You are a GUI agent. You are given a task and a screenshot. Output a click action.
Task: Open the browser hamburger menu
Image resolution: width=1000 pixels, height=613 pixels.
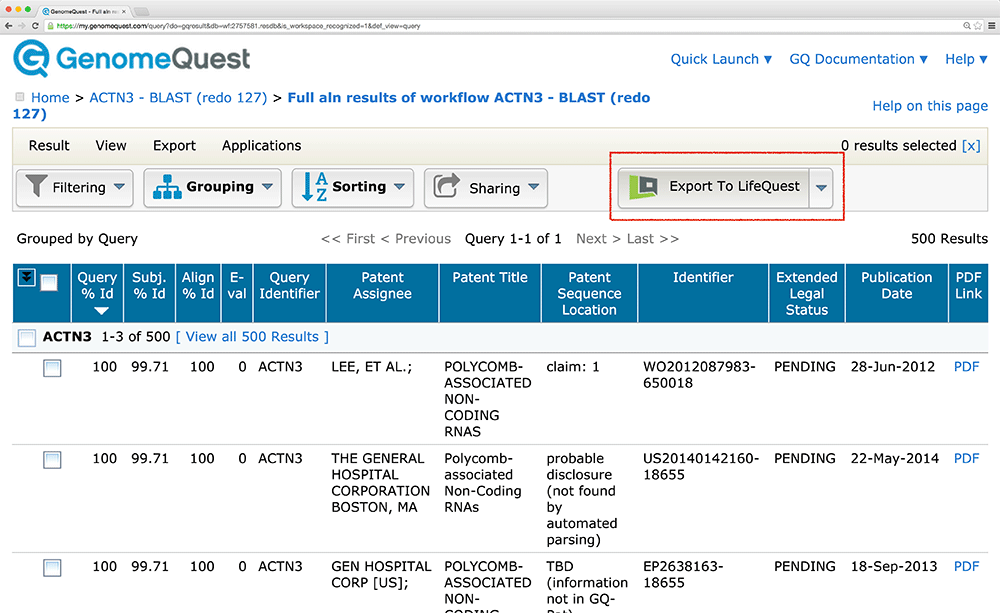[992, 26]
